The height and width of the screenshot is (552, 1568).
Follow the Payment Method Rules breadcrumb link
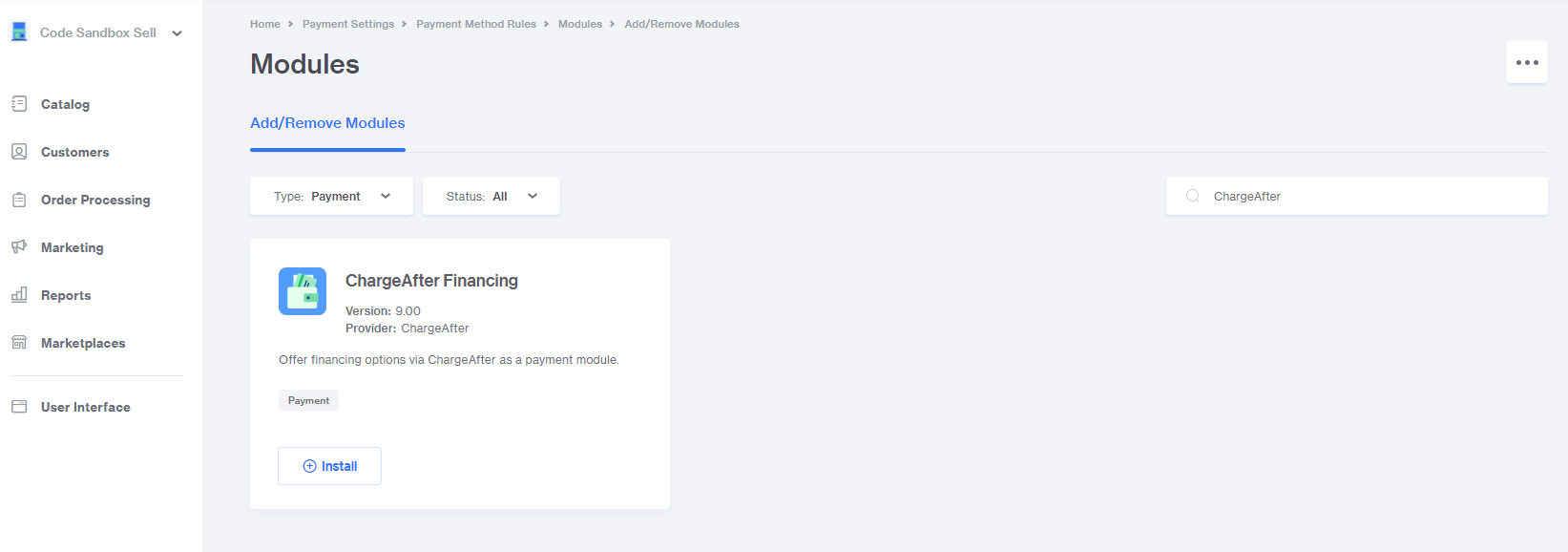476,24
